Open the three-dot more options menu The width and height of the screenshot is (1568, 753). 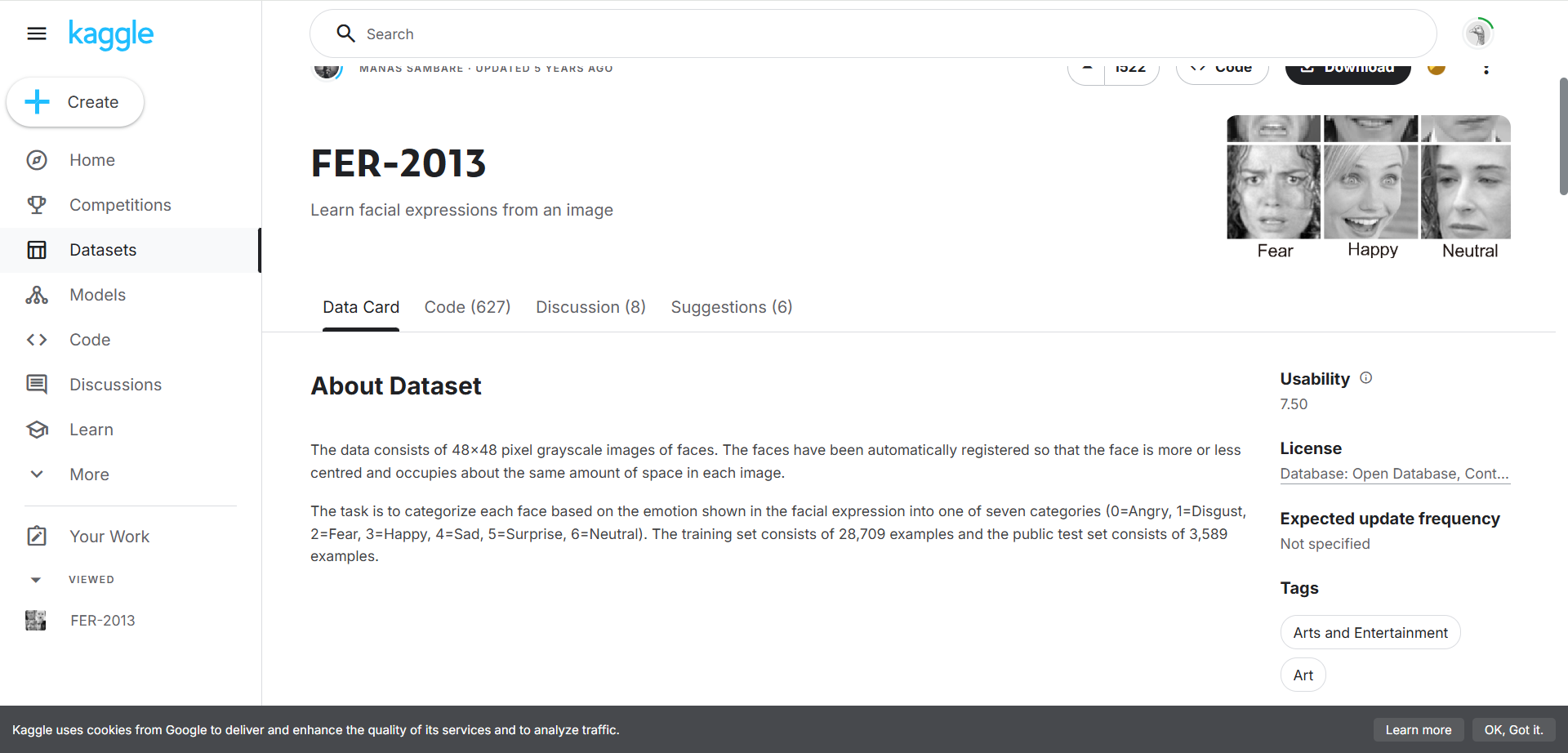click(1486, 69)
